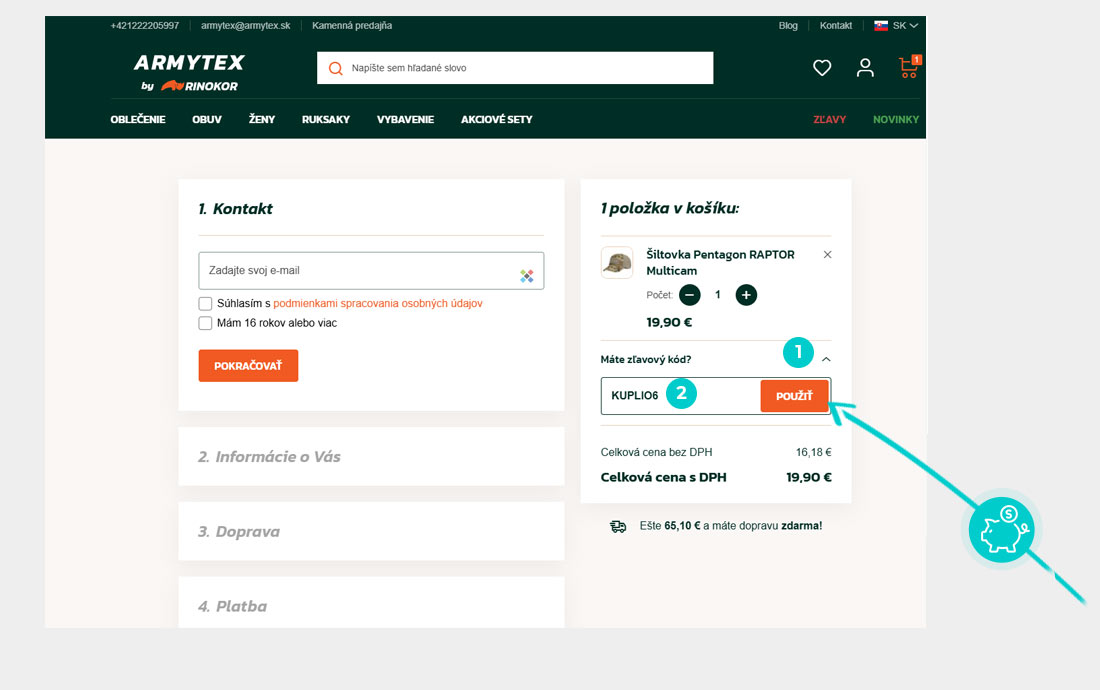Image resolution: width=1100 pixels, height=690 pixels.
Task: Click the ARMYTEX by Rinokor logo
Action: pyautogui.click(x=189, y=72)
